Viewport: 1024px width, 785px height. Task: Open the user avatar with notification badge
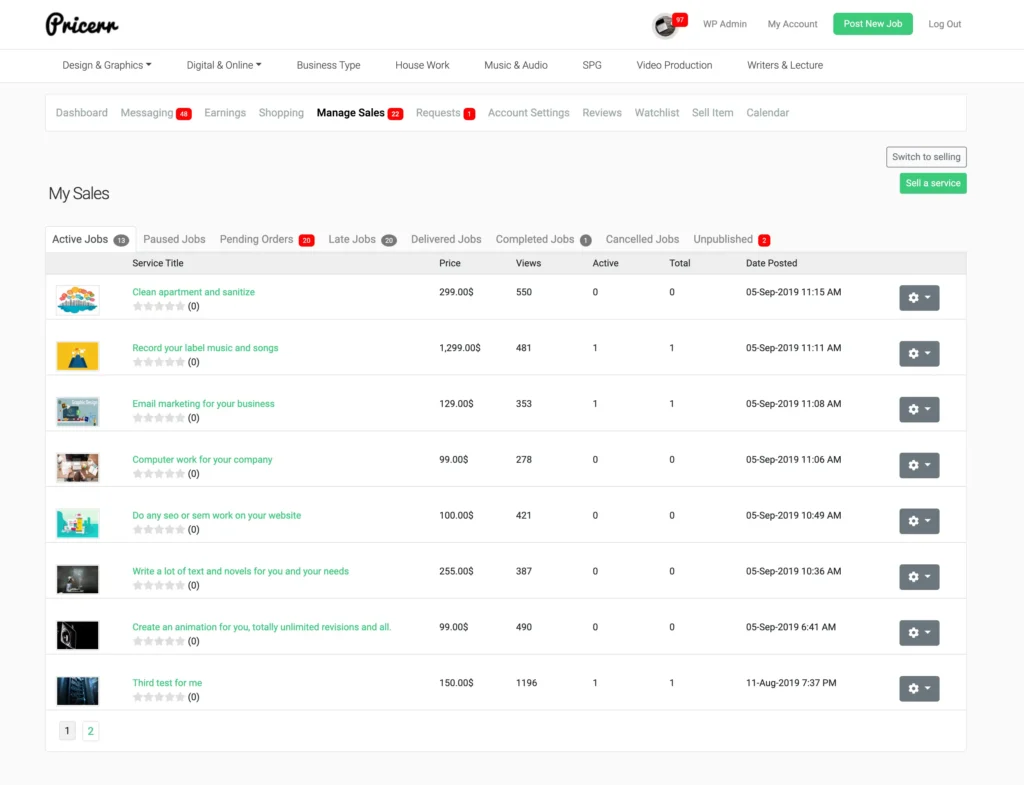pos(666,25)
